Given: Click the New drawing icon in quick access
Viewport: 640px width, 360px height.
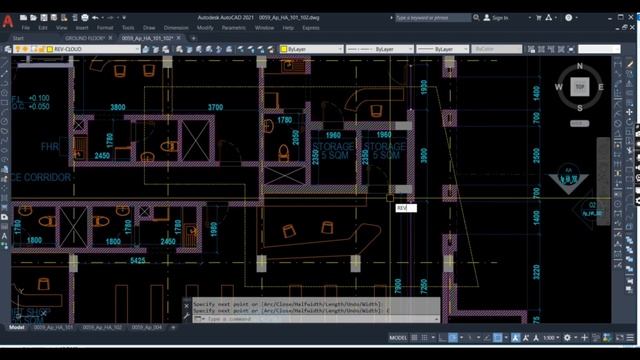Looking at the screenshot, I should tap(23, 18).
